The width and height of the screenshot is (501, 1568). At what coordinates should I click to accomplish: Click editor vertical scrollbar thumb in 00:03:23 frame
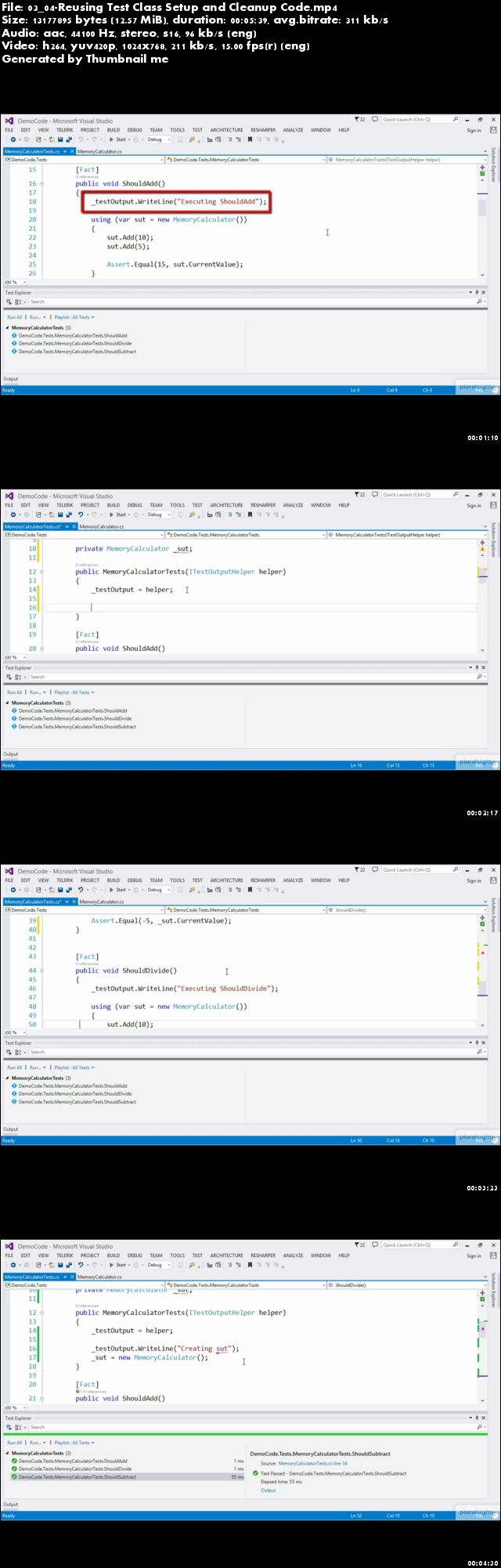tap(482, 989)
